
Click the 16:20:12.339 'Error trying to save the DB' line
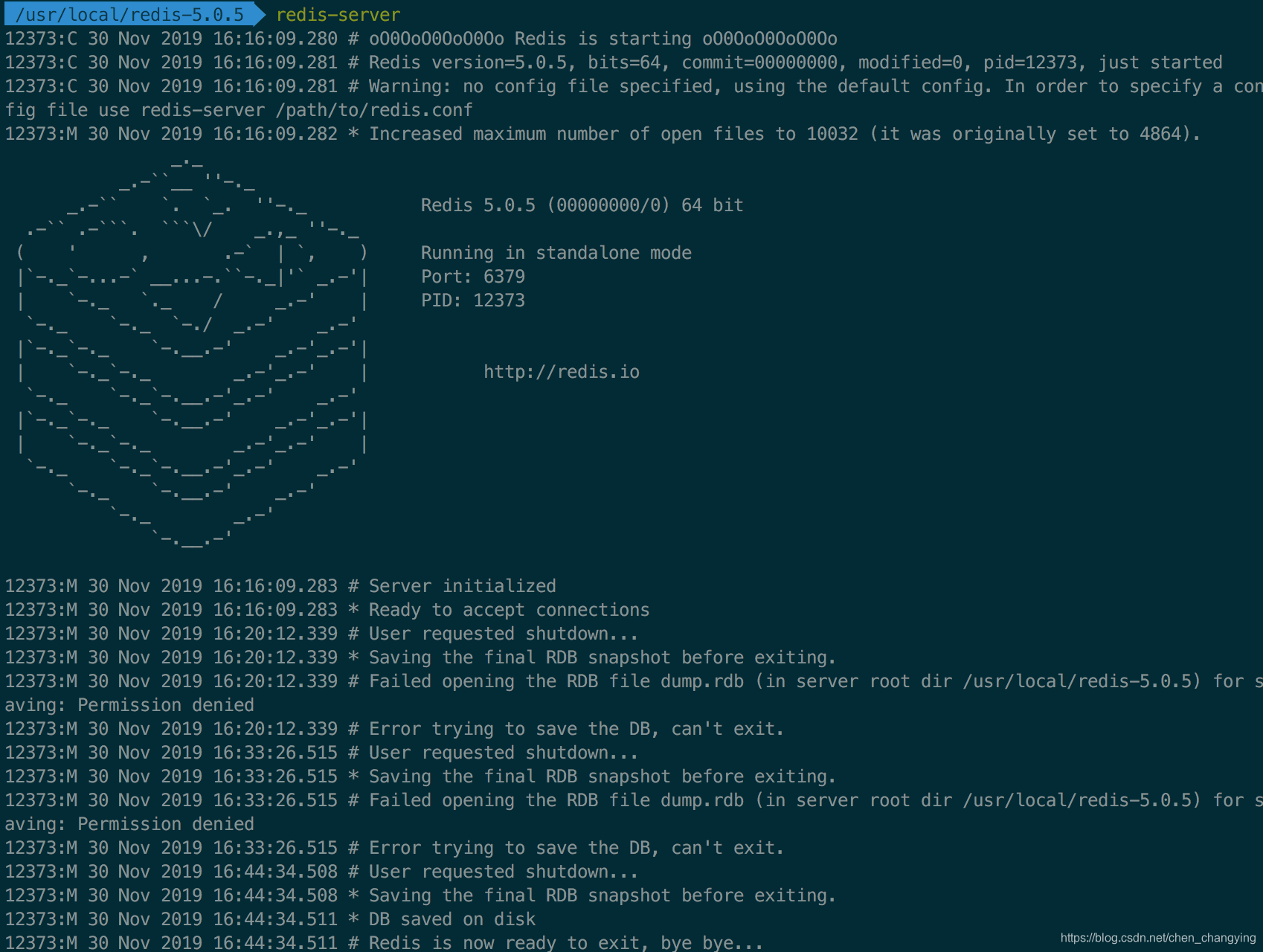point(394,729)
